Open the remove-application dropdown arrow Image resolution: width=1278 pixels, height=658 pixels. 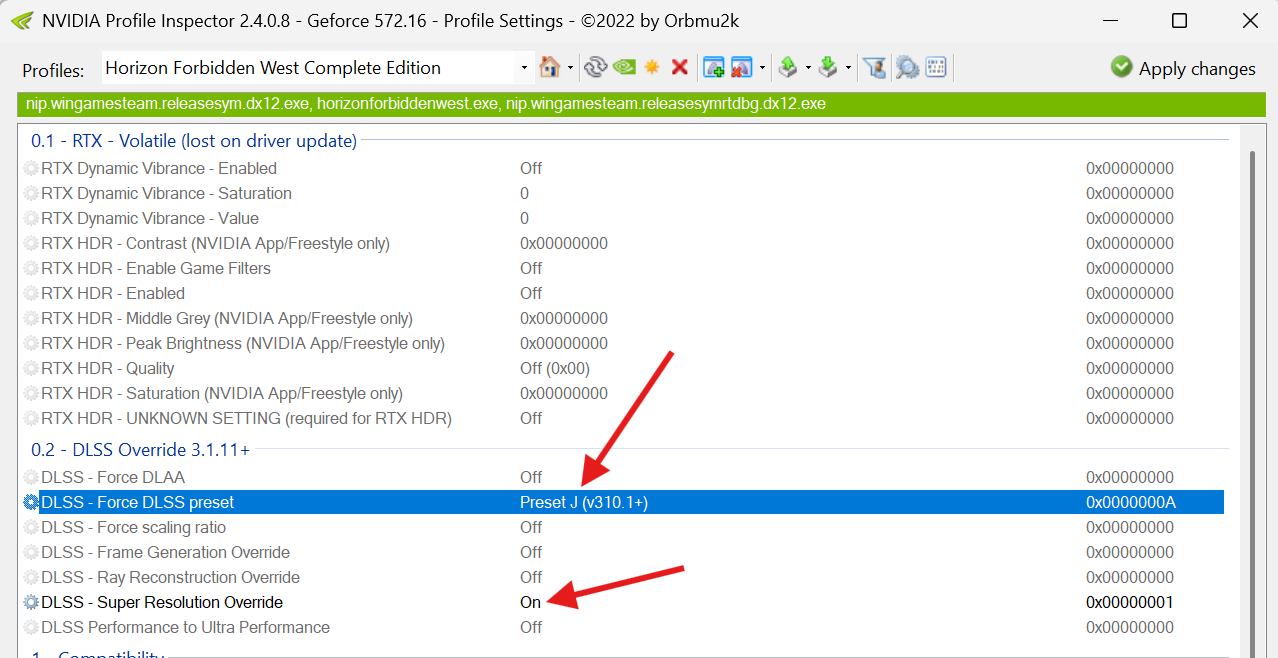tap(762, 68)
